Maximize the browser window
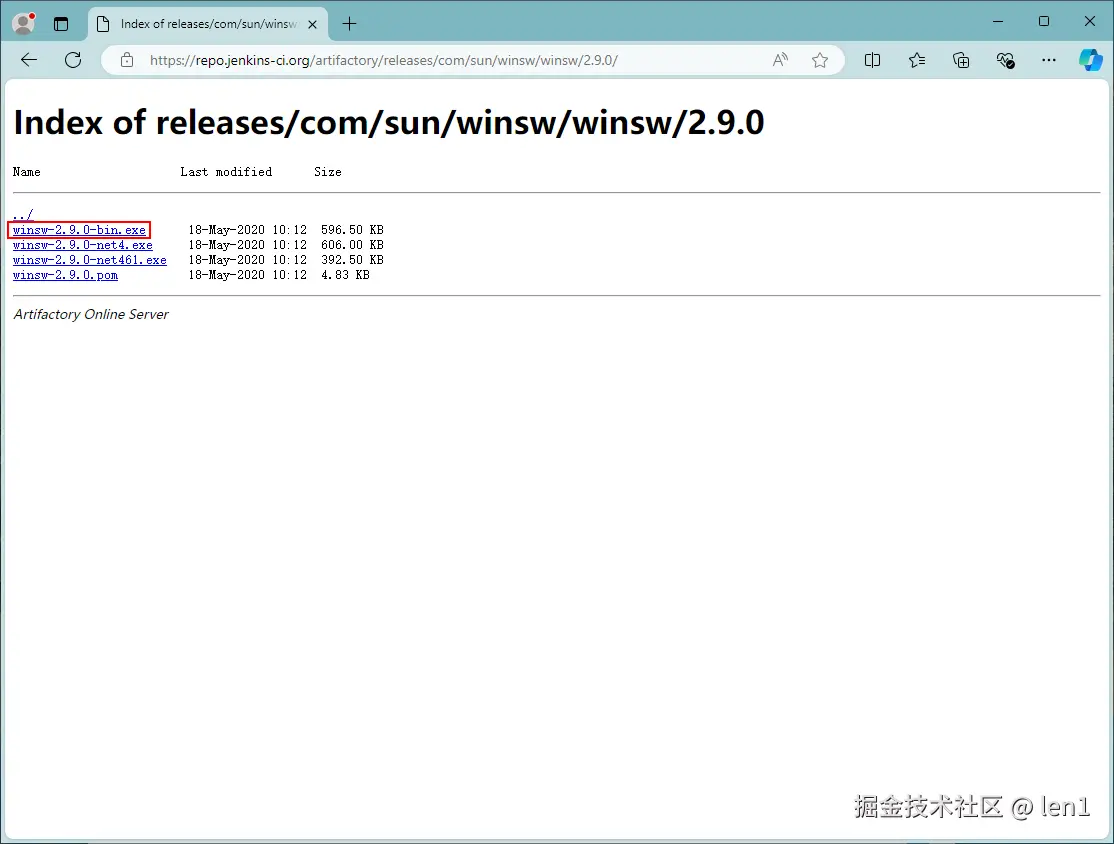This screenshot has height=844, width=1114. [1044, 21]
